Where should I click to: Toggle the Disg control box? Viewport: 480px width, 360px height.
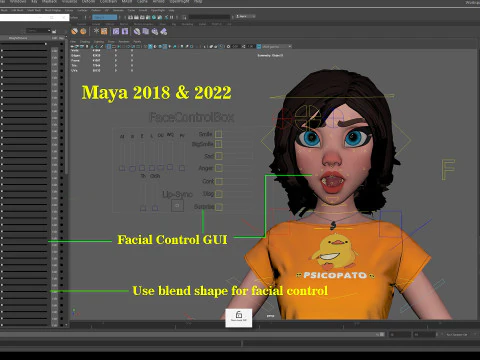pyautogui.click(x=219, y=194)
